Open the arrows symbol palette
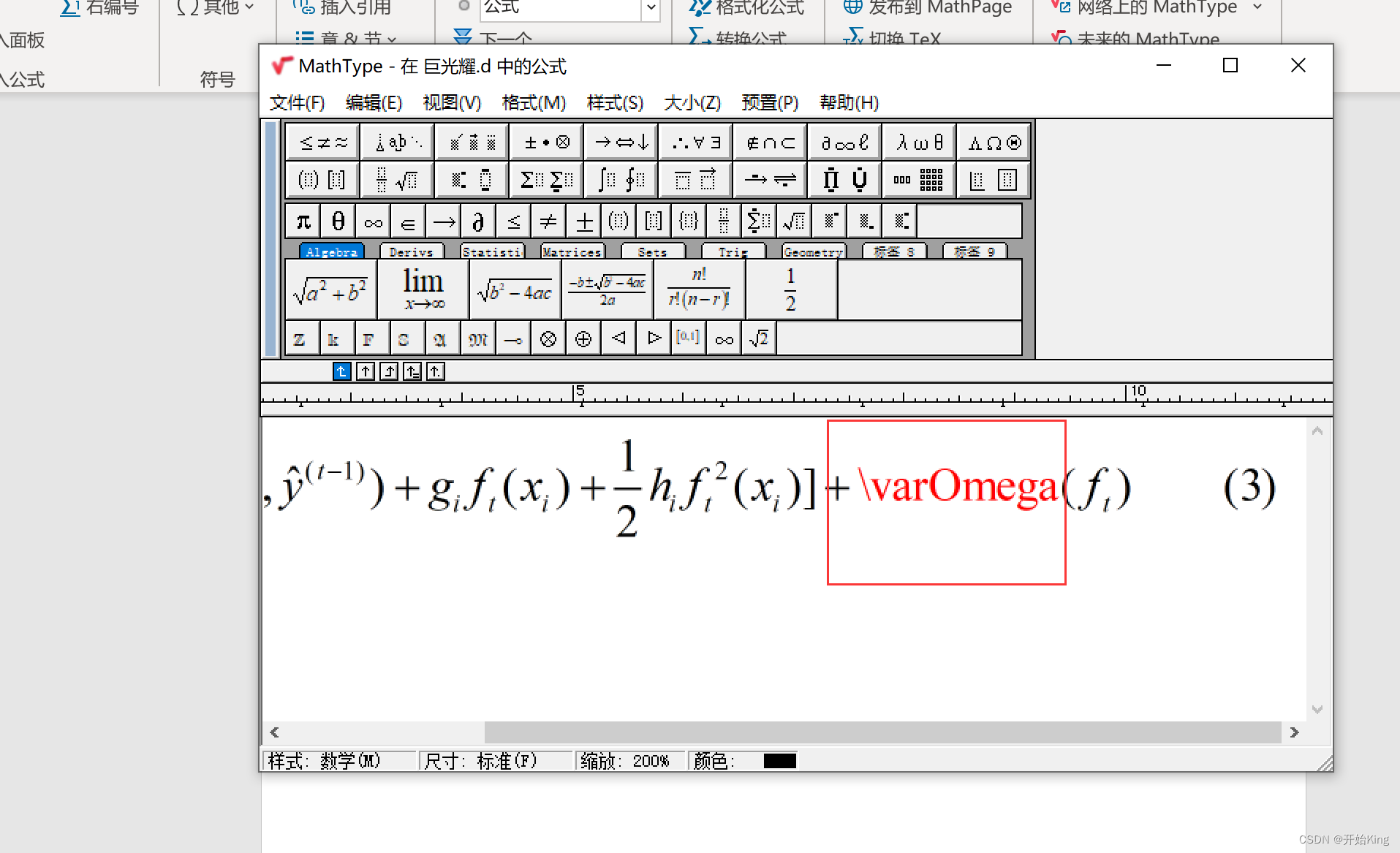This screenshot has height=853, width=1400. [620, 142]
